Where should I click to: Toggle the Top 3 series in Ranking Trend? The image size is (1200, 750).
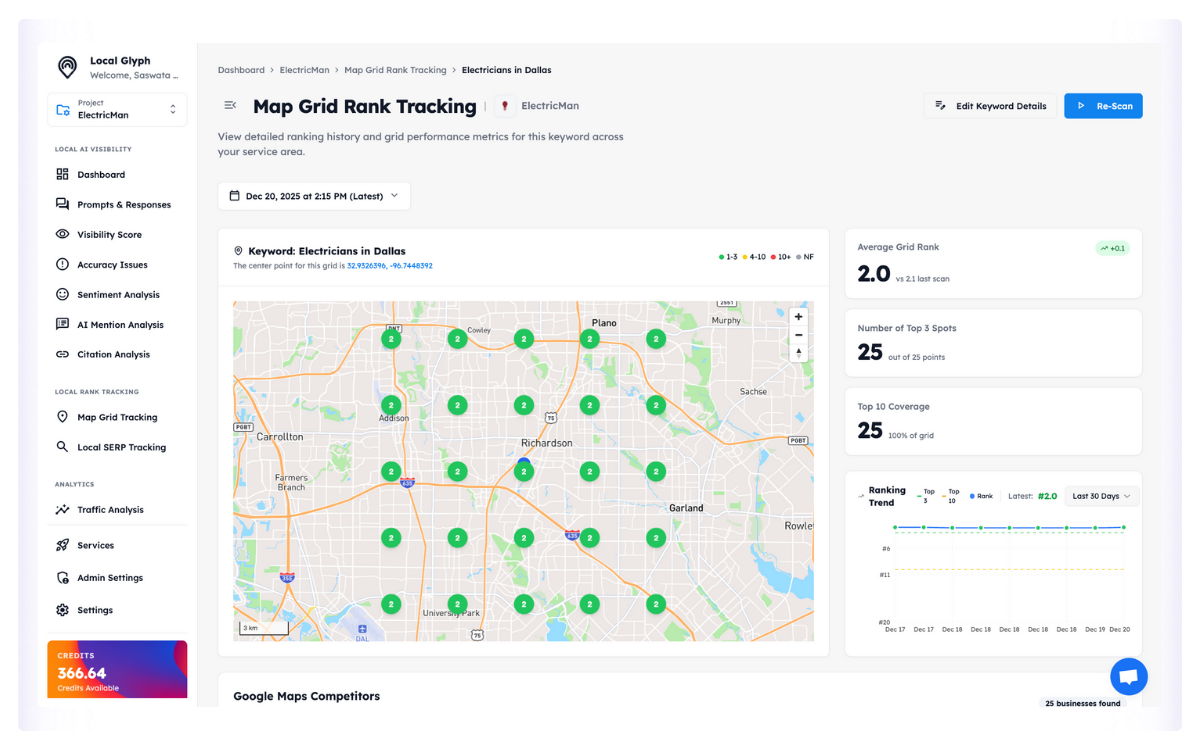pos(925,496)
